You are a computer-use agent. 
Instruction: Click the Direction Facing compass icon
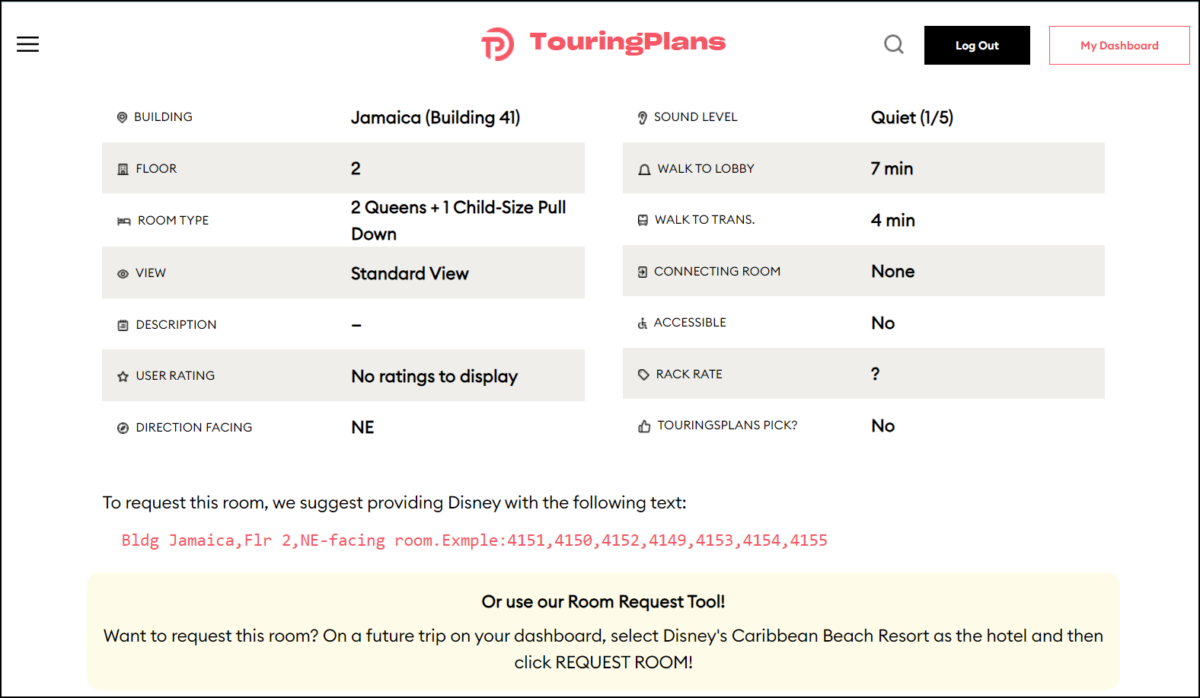121,427
